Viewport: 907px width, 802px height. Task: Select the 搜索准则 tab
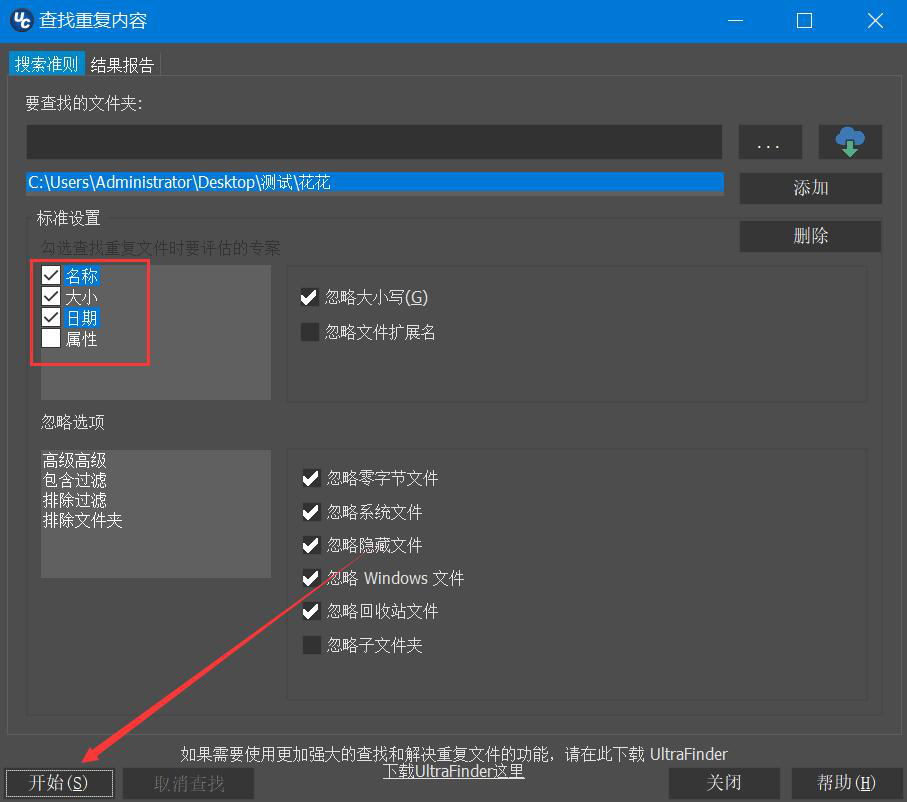(46, 64)
